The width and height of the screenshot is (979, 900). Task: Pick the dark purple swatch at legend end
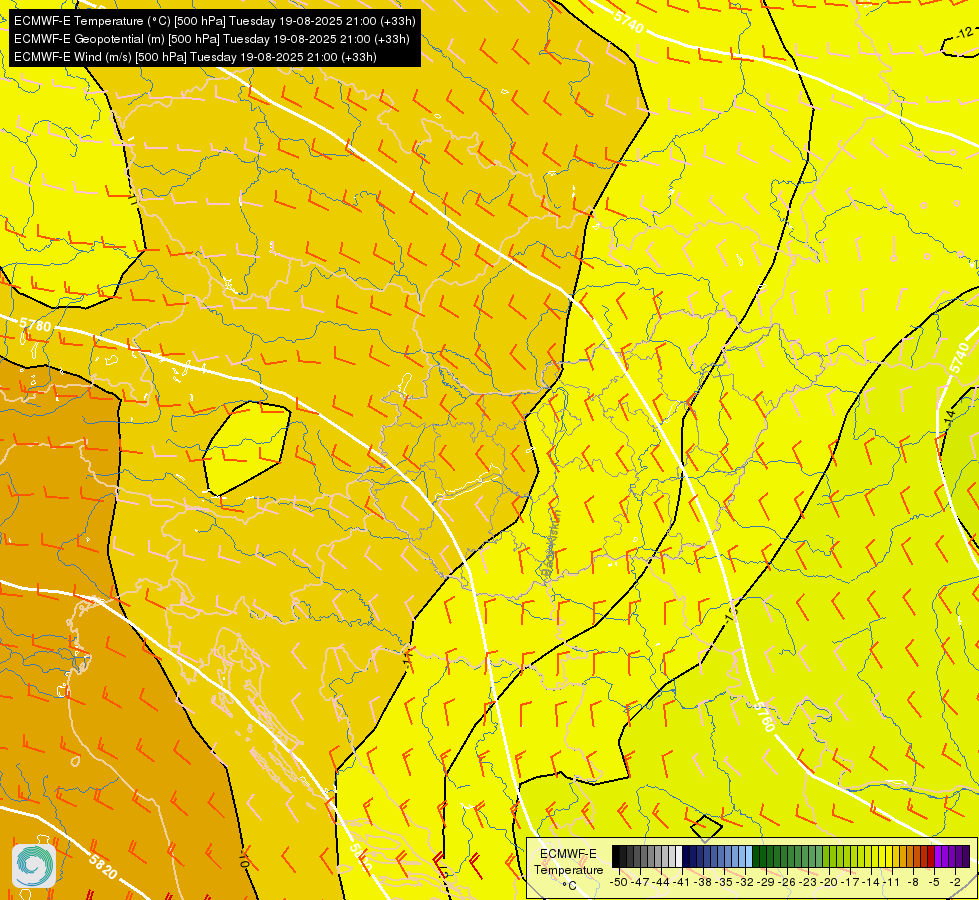pos(966,856)
